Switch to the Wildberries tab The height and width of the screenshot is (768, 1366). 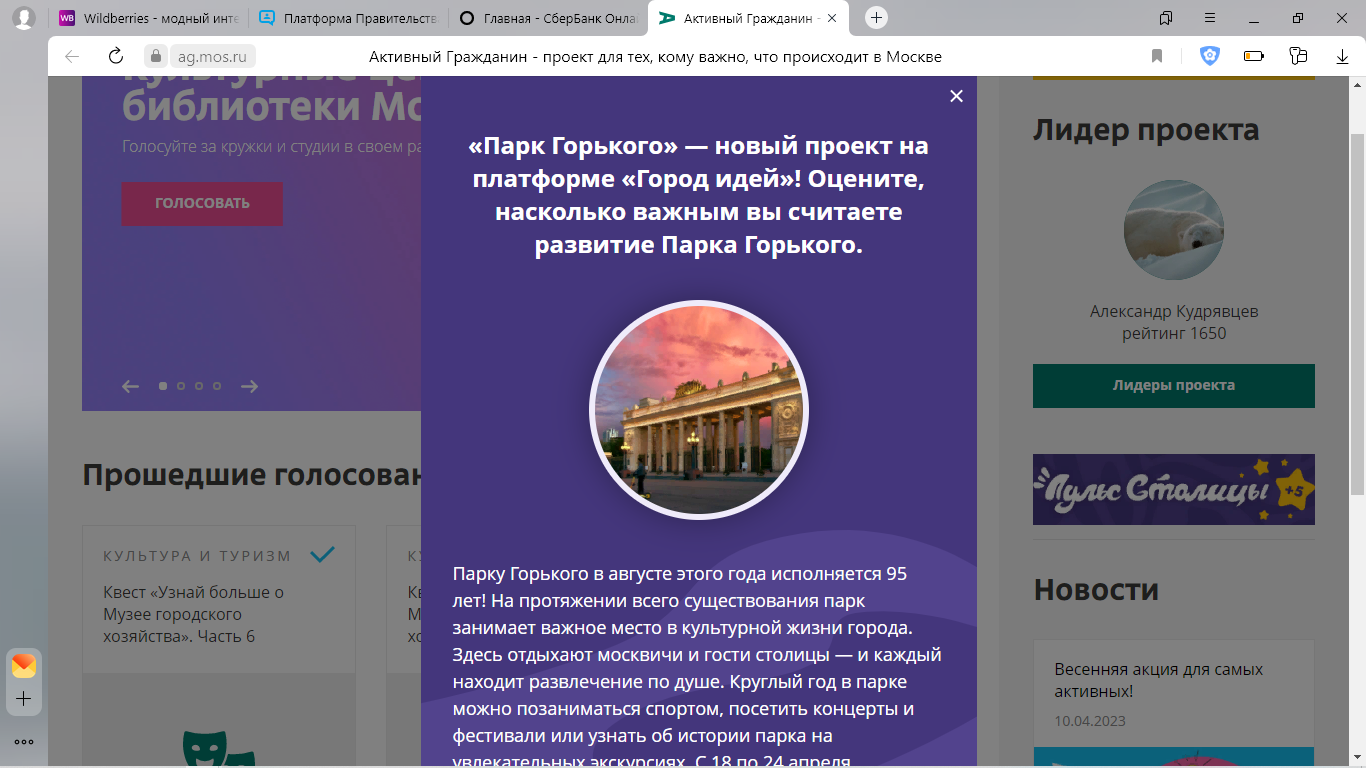click(149, 18)
